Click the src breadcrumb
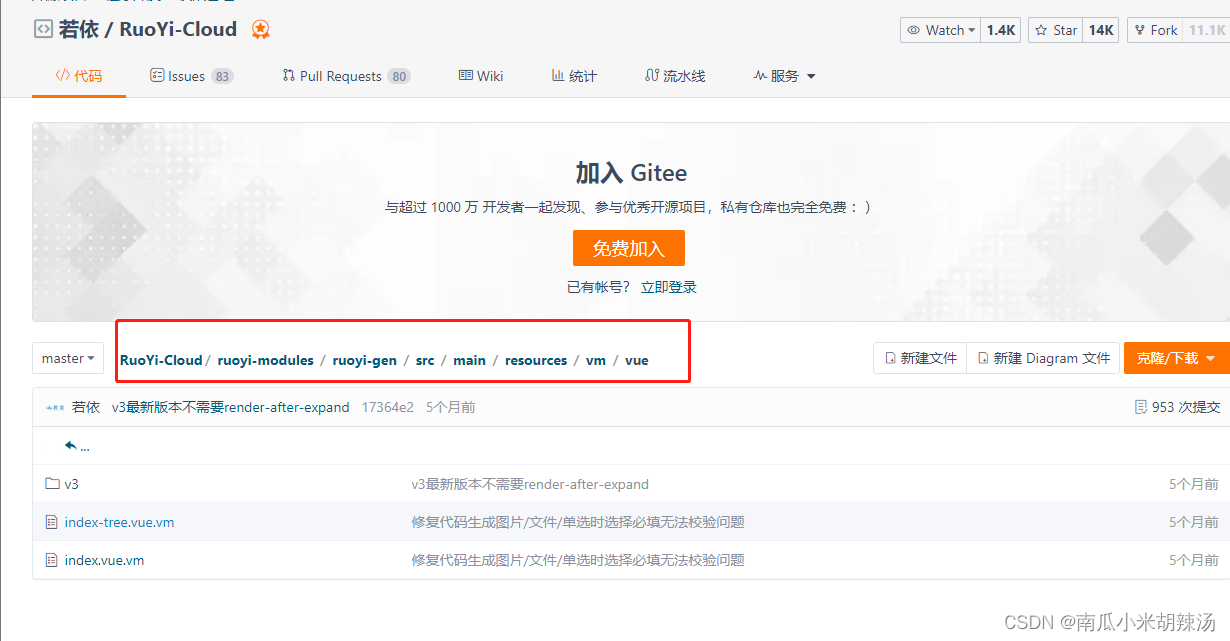The height and width of the screenshot is (641, 1230). click(x=425, y=360)
